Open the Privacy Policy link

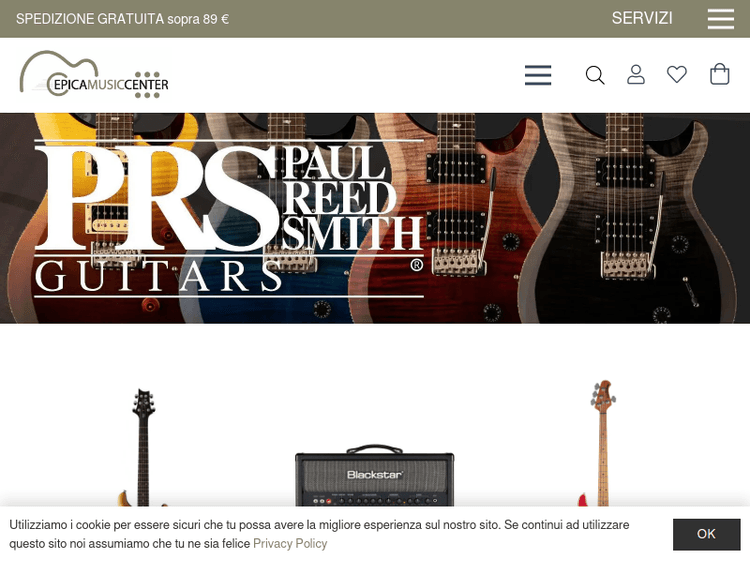(290, 543)
